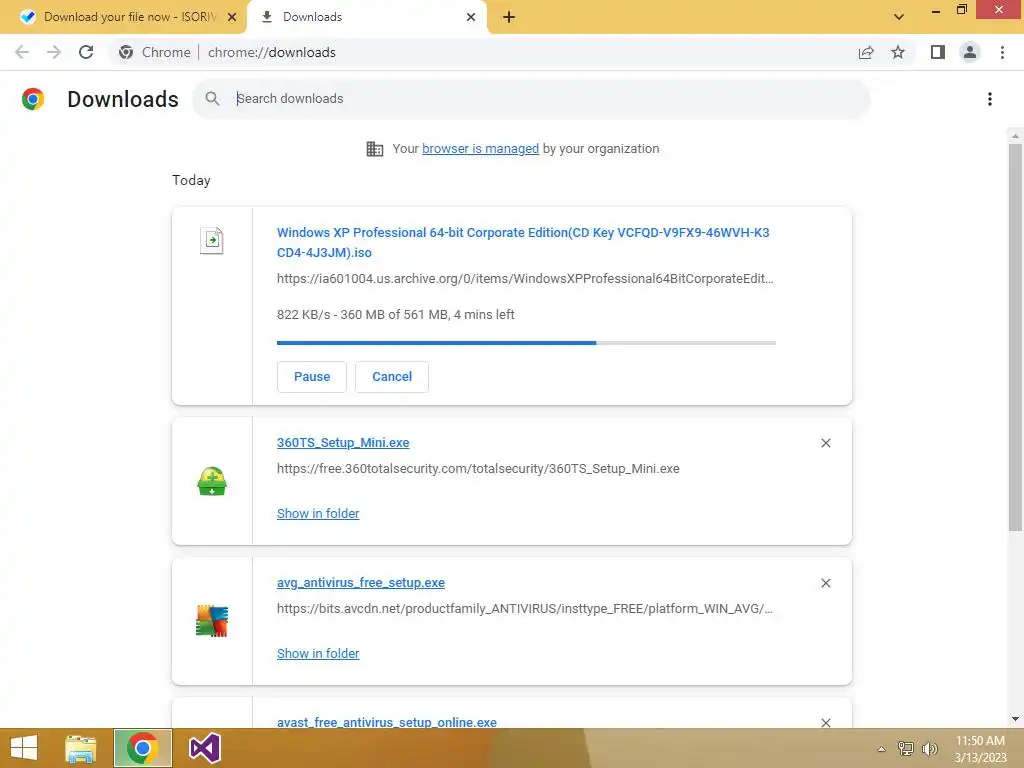
Task: Open avast_free_antivirus_setup_online.exe link
Action: tap(387, 722)
